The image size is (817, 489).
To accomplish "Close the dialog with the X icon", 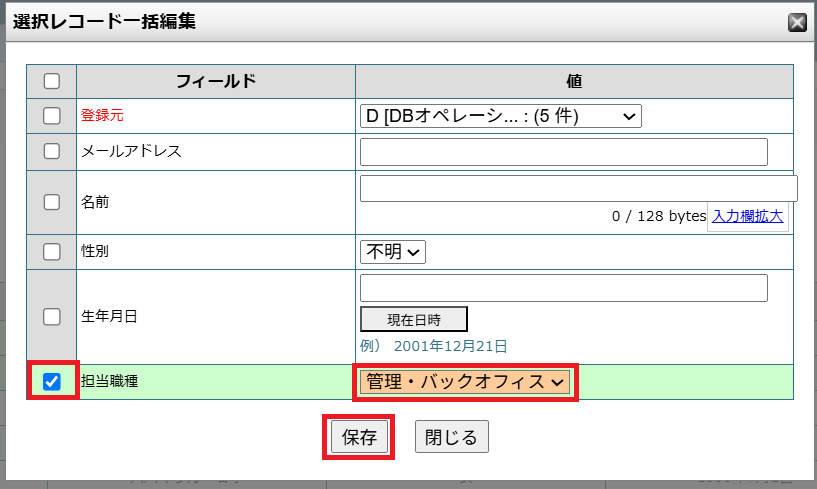I will (x=797, y=23).
